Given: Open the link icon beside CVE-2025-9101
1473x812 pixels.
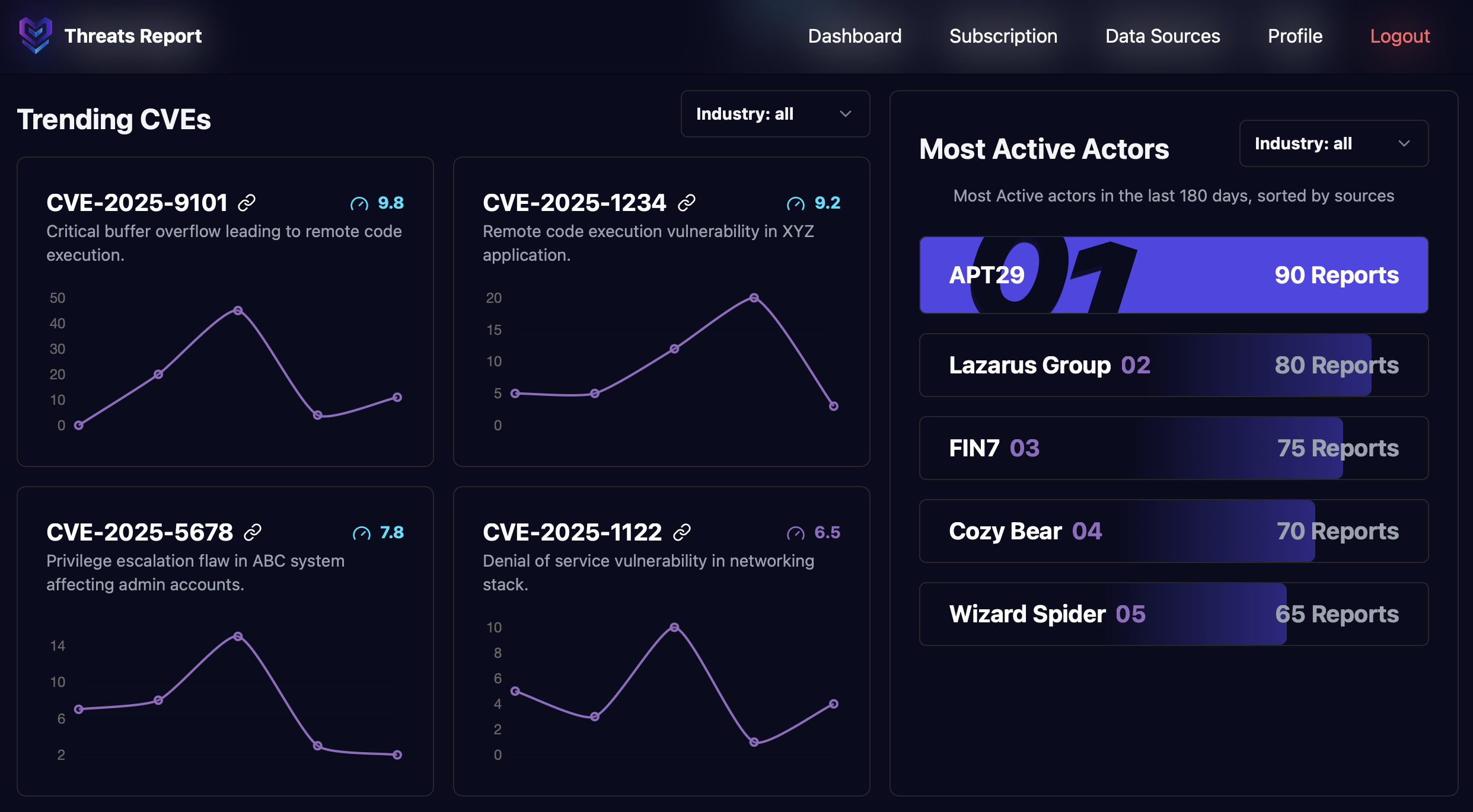Looking at the screenshot, I should [x=247, y=203].
